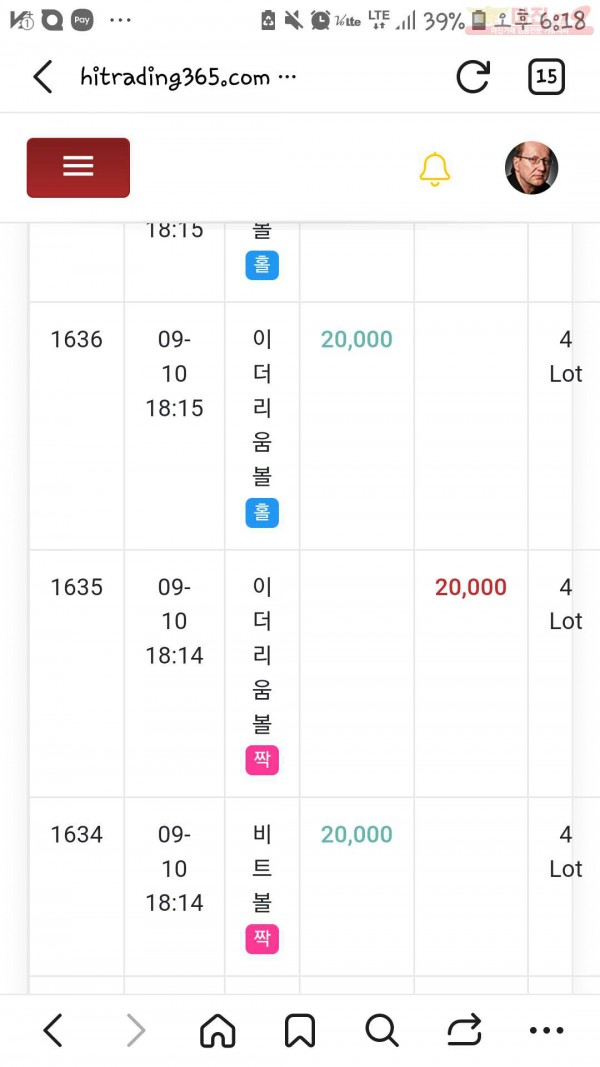Tap the user profile avatar
This screenshot has height=1067, width=600.
click(531, 167)
